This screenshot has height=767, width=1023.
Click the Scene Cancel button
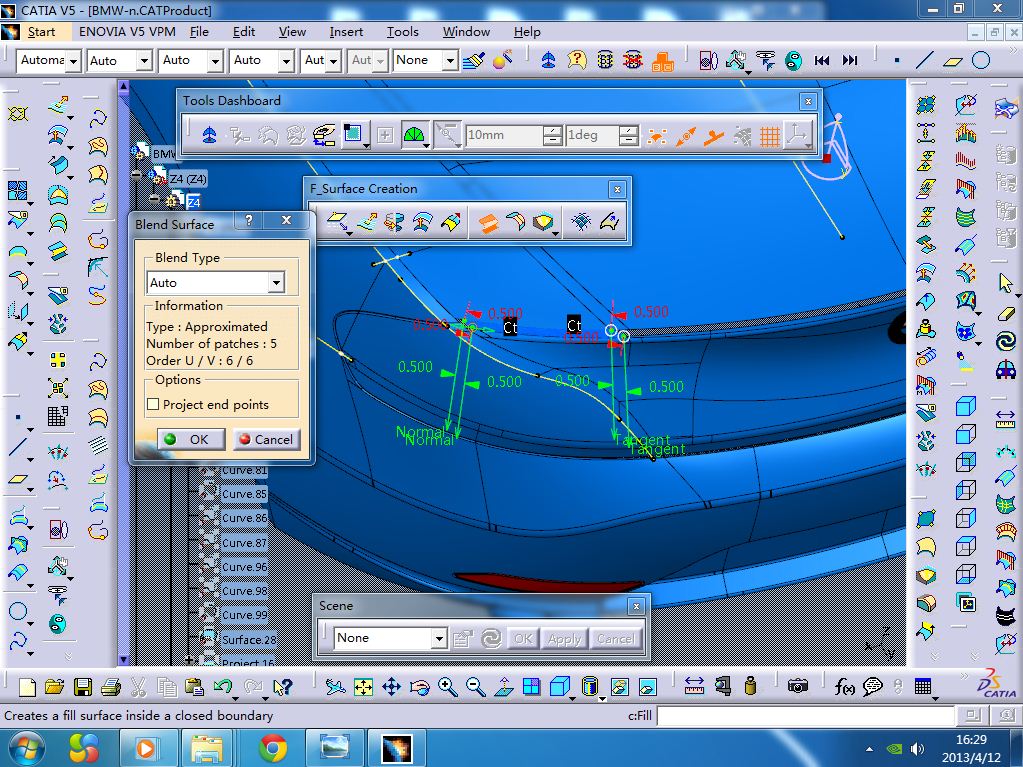pyautogui.click(x=615, y=639)
